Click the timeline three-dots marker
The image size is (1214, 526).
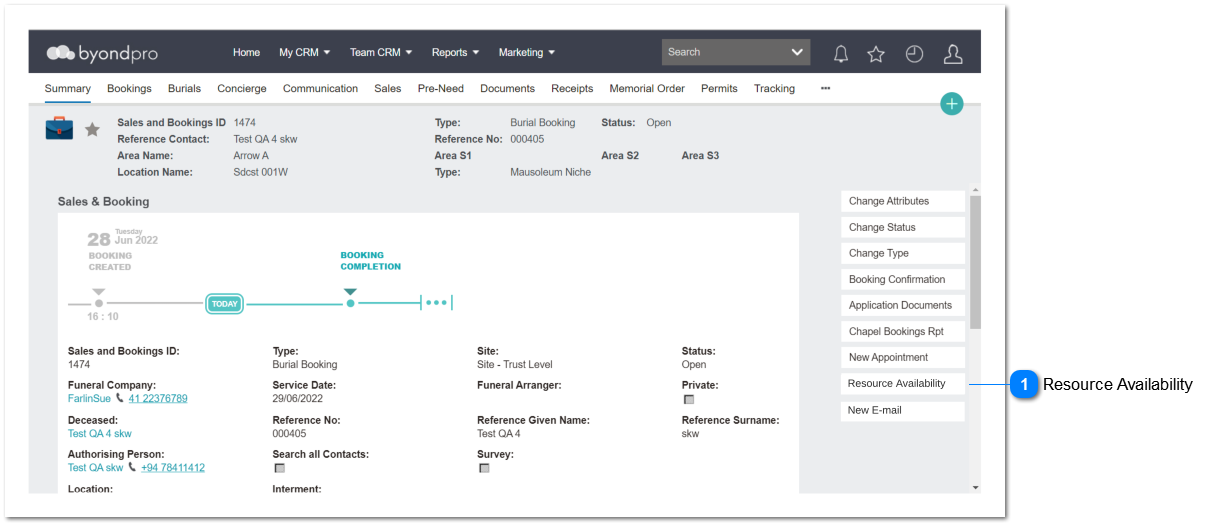(436, 302)
